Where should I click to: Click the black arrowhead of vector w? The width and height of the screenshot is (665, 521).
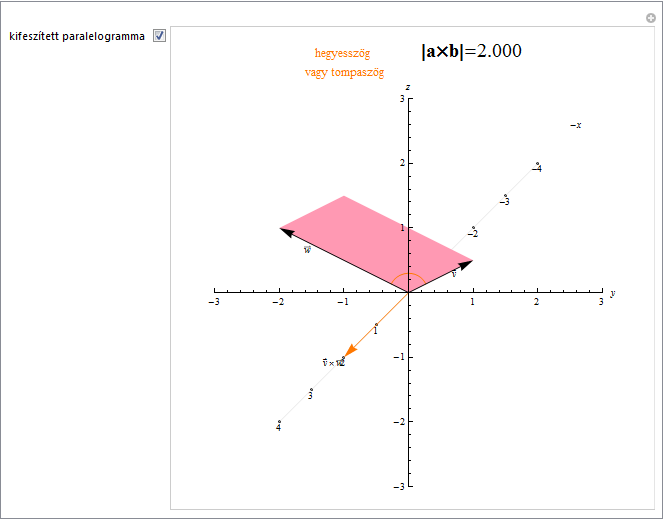286,232
